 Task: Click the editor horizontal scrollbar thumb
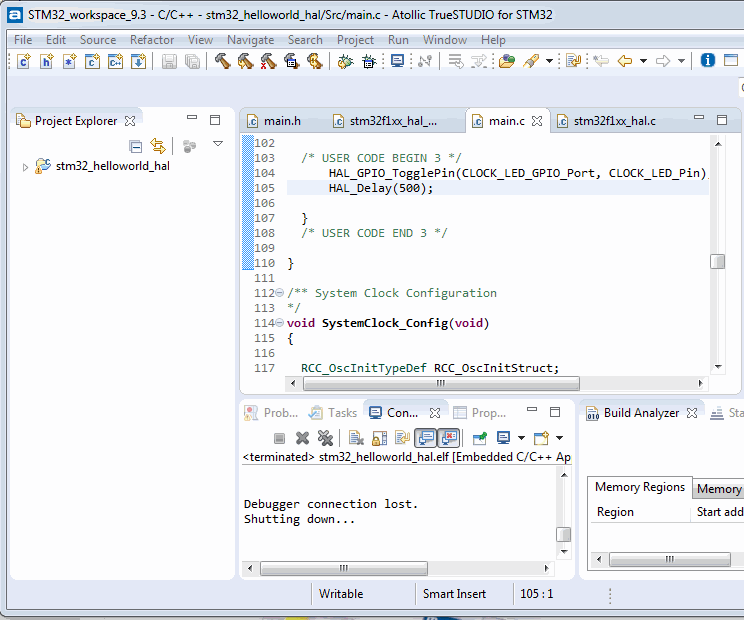(441, 383)
